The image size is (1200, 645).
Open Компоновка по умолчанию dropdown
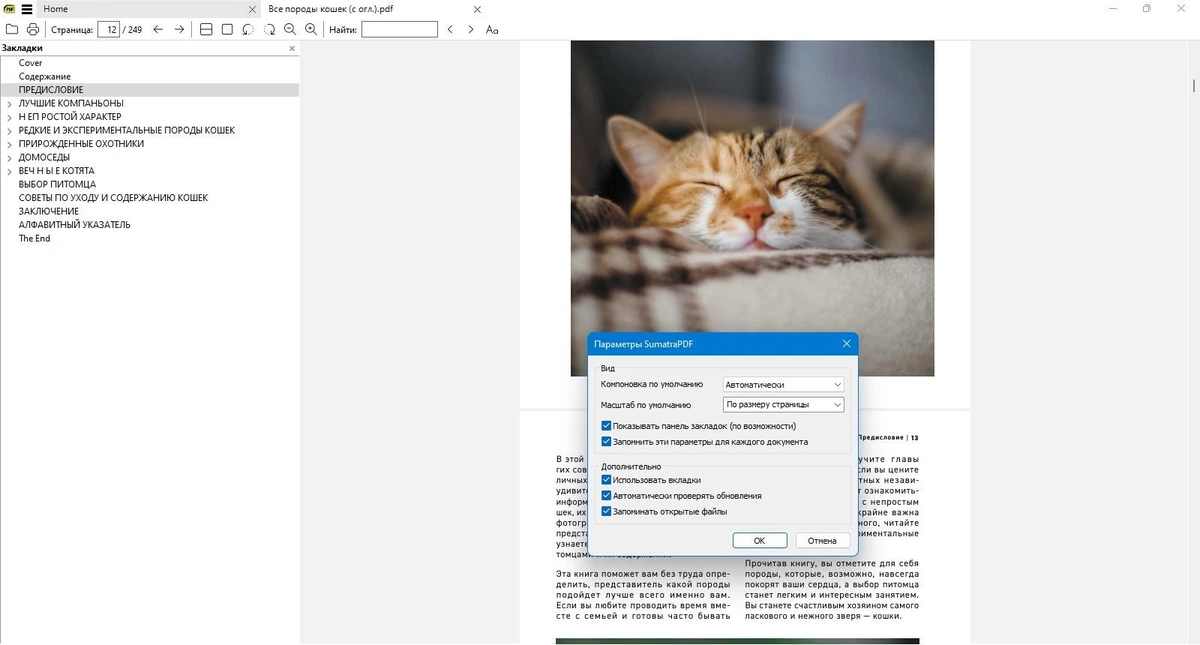[x=783, y=384]
